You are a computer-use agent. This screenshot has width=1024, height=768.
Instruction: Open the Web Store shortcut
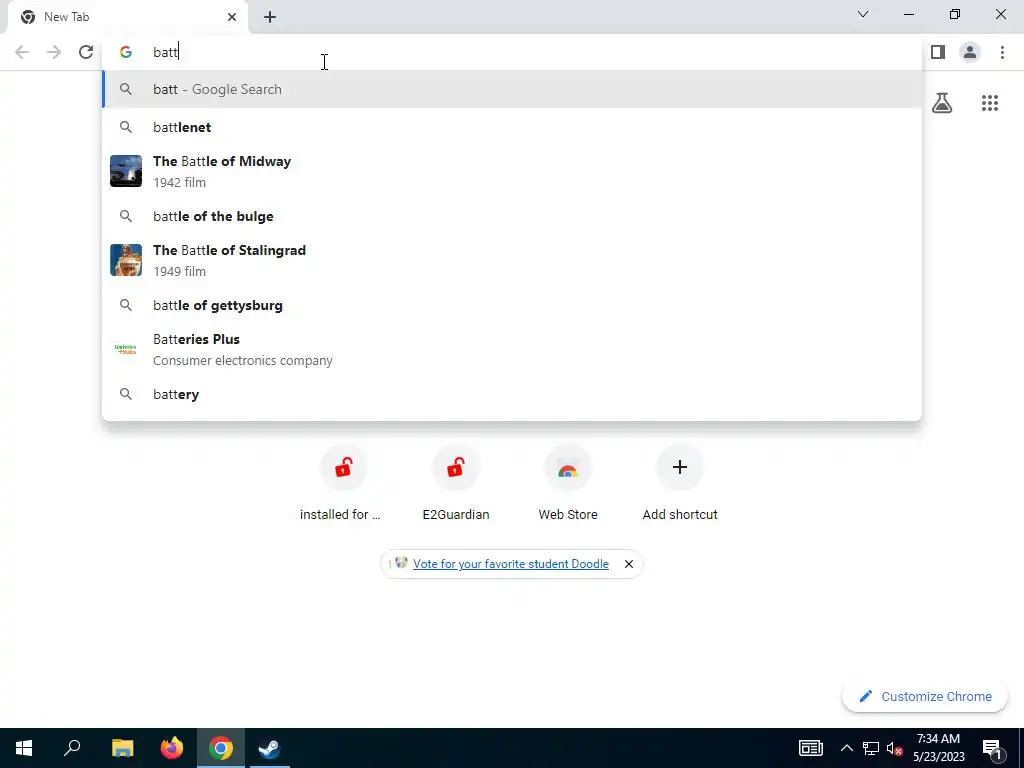568,483
